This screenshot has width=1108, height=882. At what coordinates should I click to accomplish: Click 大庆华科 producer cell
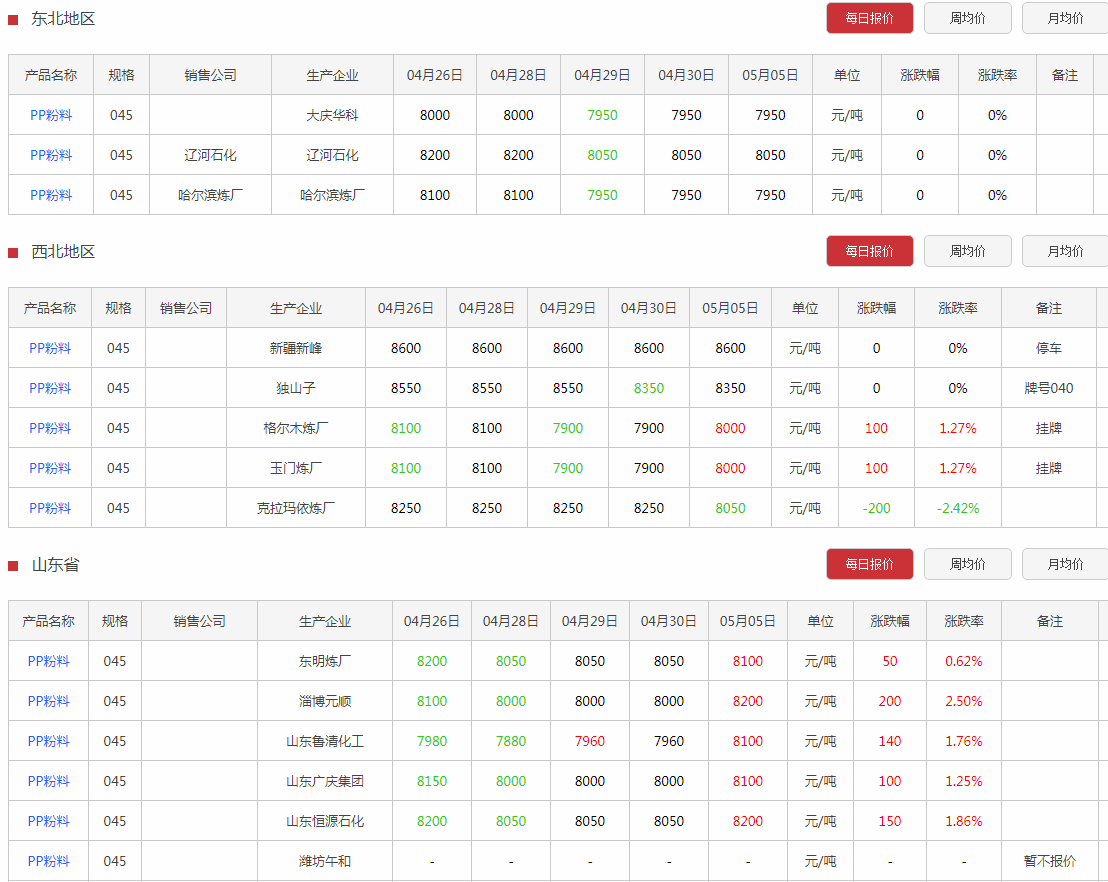(x=332, y=115)
